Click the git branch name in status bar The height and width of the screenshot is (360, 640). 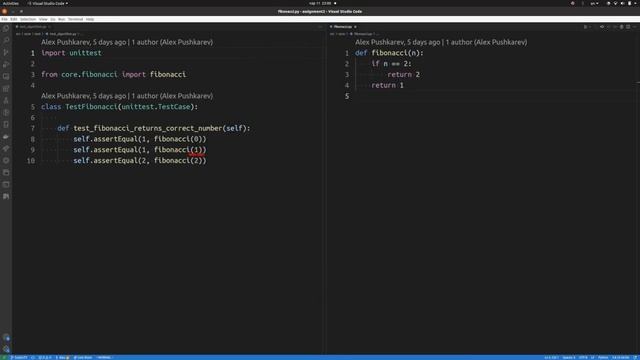(19, 357)
